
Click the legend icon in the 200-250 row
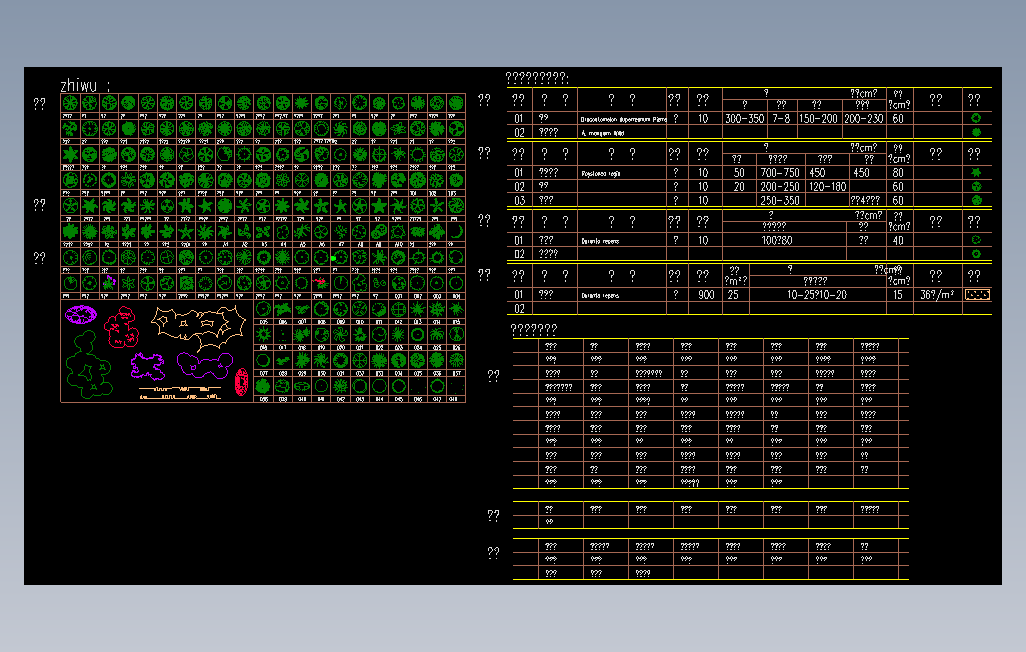point(976,187)
